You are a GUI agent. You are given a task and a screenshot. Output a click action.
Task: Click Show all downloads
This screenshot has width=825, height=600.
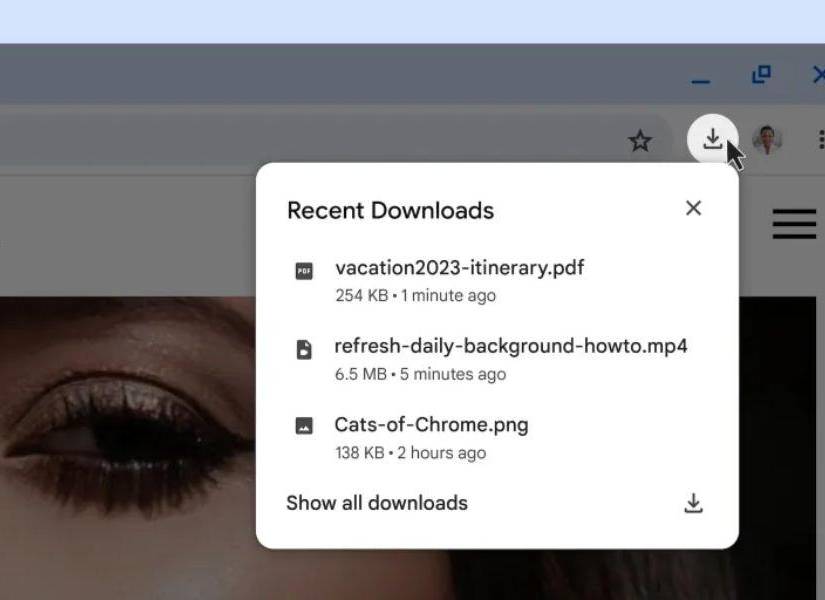coord(377,503)
